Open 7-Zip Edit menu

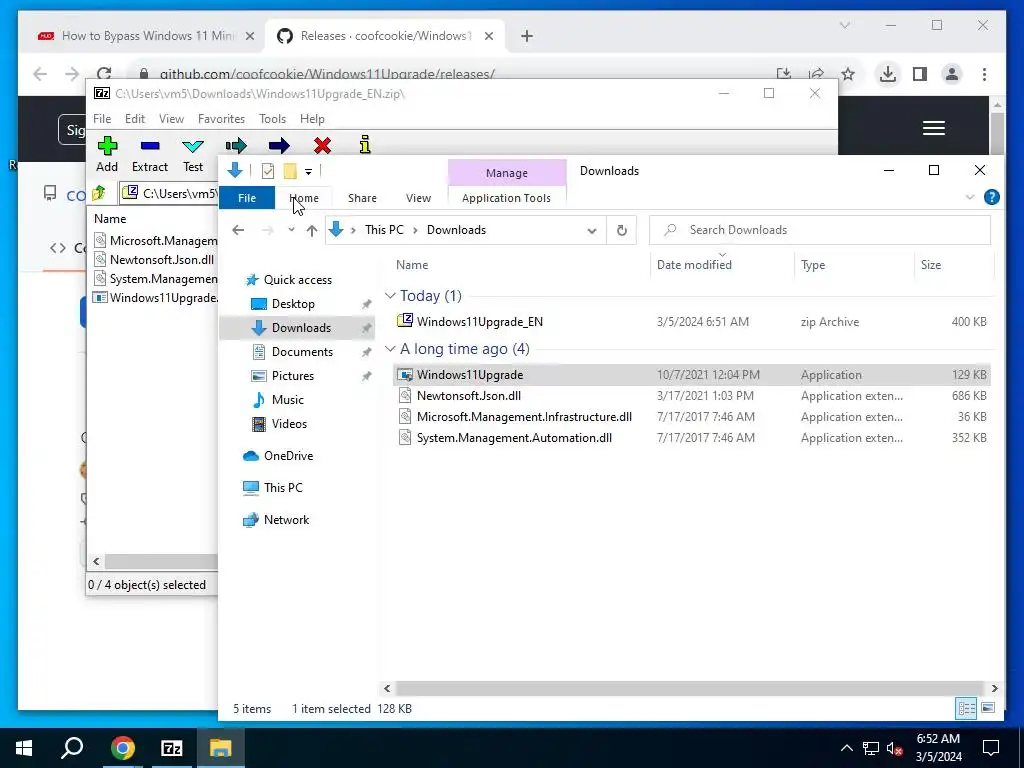[x=135, y=119]
